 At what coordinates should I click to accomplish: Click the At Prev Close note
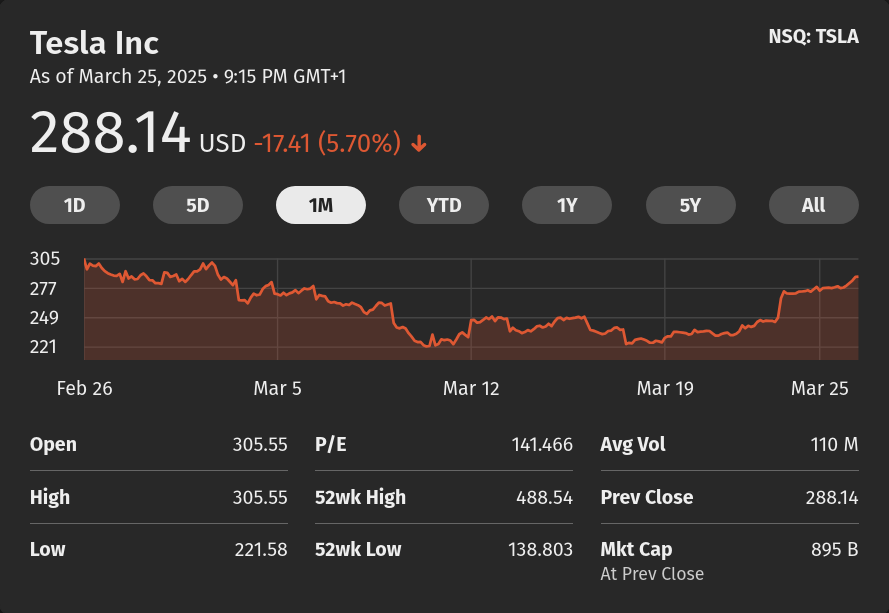point(652,574)
